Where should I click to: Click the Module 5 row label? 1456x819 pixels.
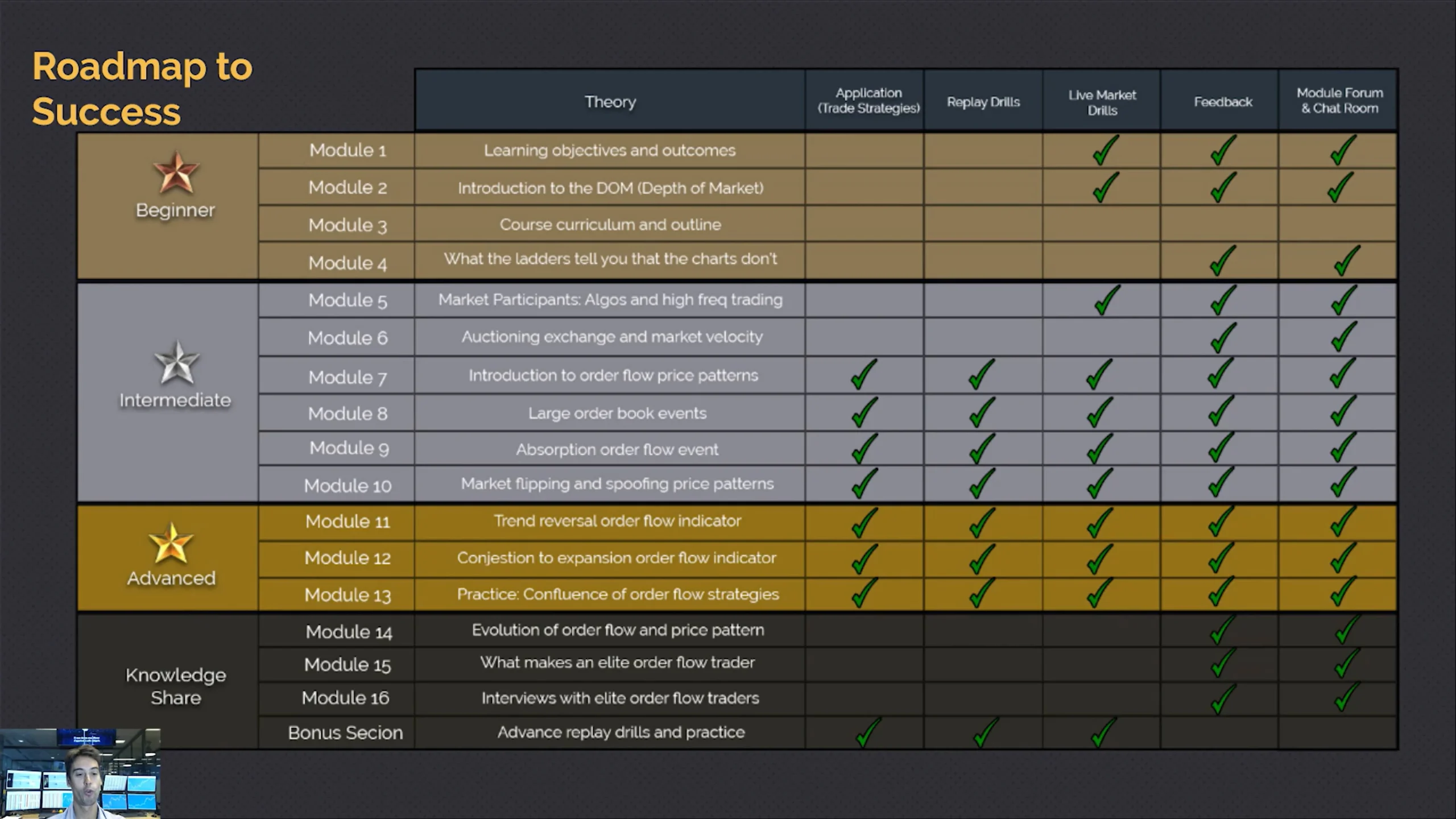pos(348,300)
